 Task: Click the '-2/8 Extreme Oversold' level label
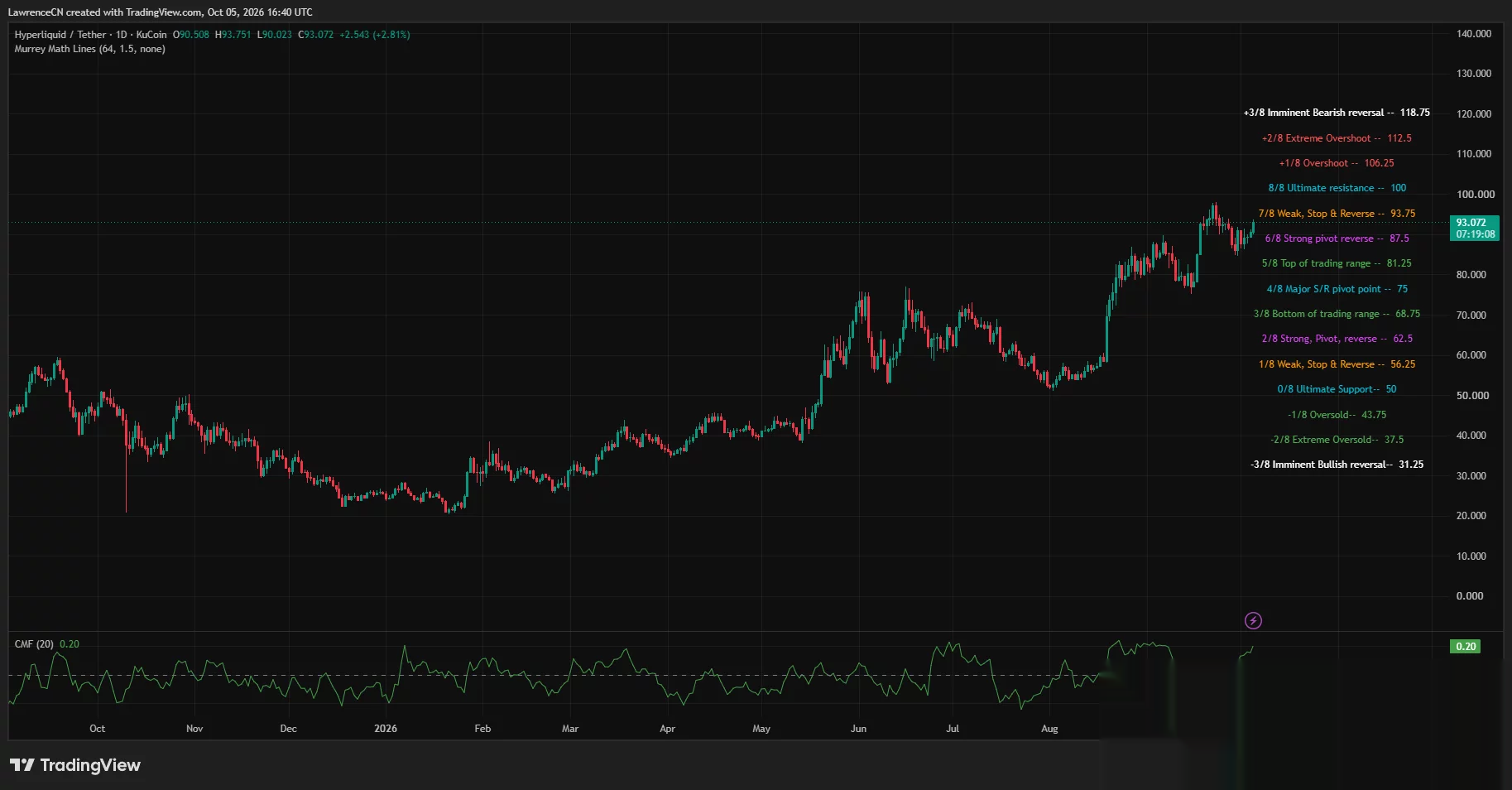(1337, 440)
